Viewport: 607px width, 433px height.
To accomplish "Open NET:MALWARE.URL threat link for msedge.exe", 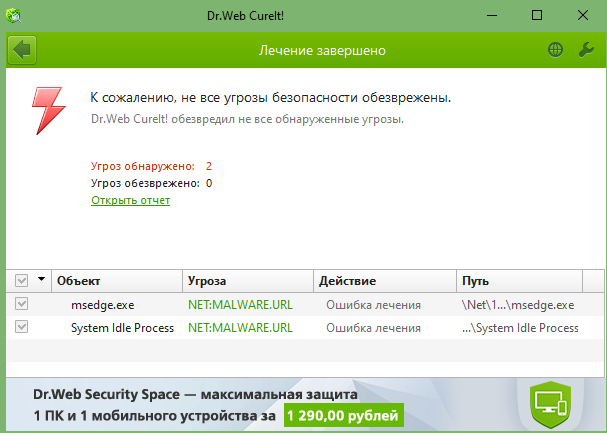I will click(240, 305).
